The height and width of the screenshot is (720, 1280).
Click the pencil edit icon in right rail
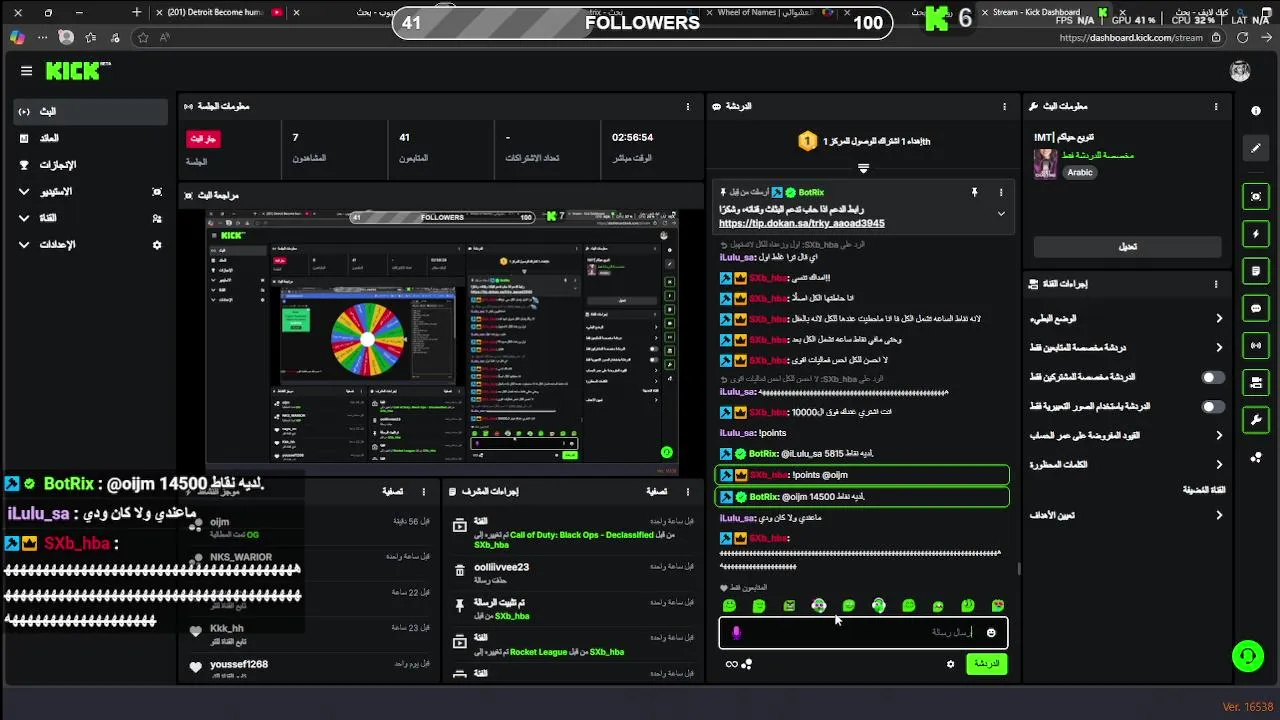[1256, 148]
